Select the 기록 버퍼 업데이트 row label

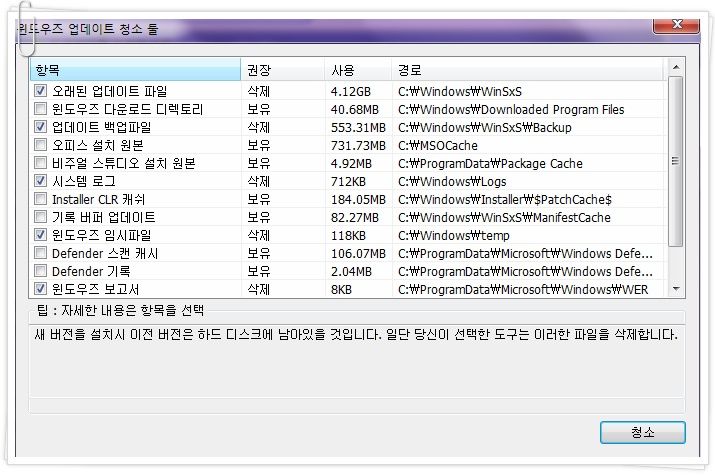pos(104,217)
